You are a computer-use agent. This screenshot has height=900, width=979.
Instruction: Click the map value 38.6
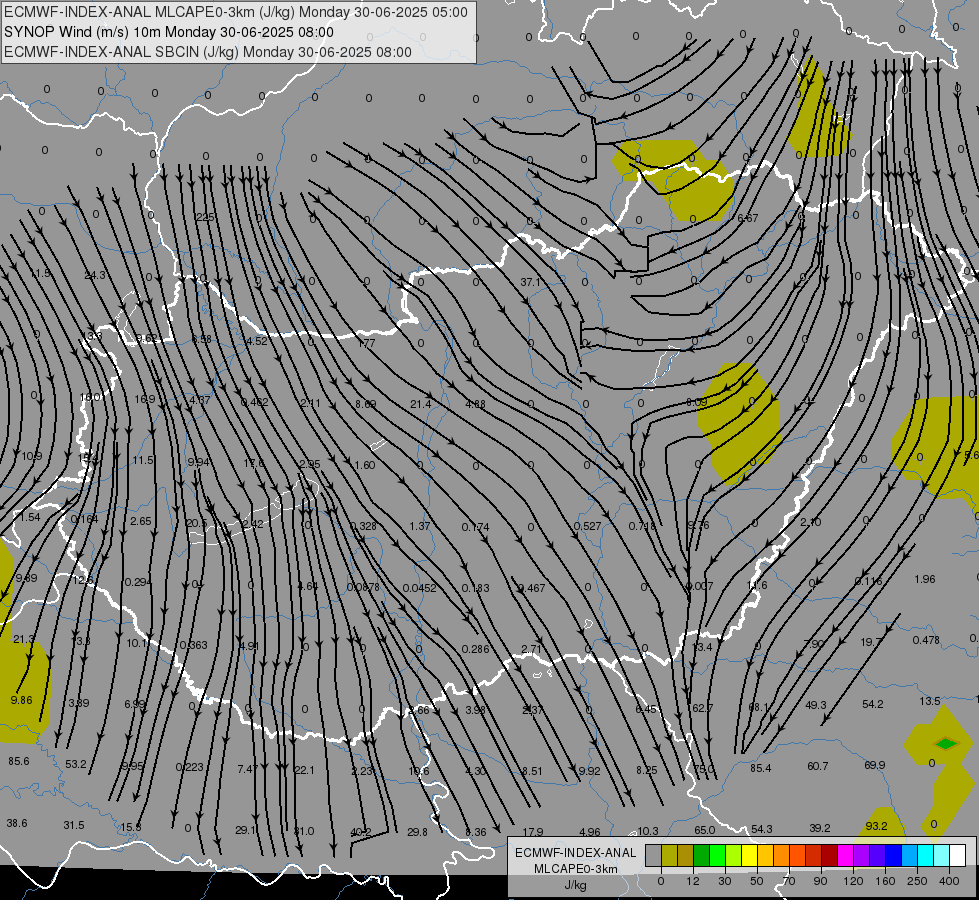tap(17, 823)
